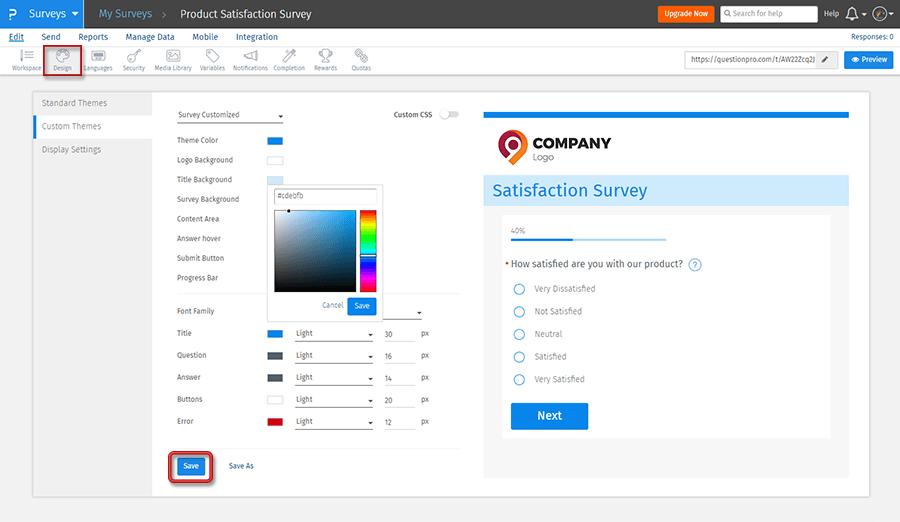Image resolution: width=900 pixels, height=522 pixels.
Task: Click the Help link
Action: 831,14
